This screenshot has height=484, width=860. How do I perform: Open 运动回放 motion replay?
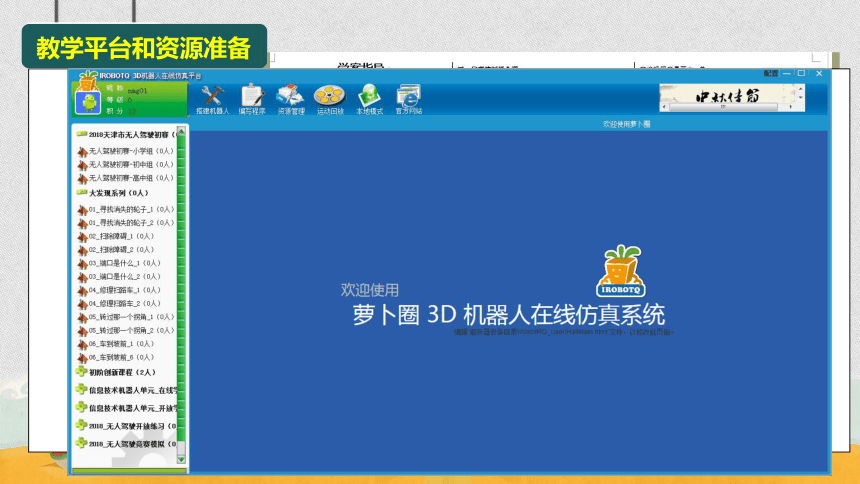point(330,99)
